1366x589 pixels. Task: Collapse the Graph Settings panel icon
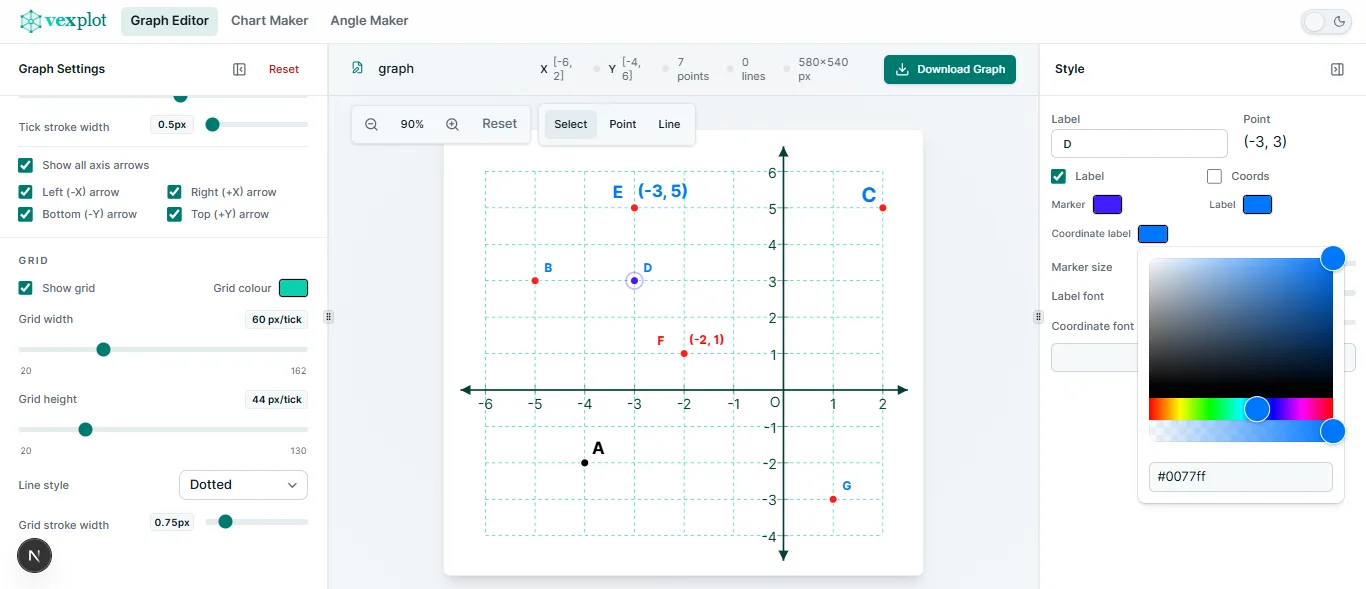[239, 69]
